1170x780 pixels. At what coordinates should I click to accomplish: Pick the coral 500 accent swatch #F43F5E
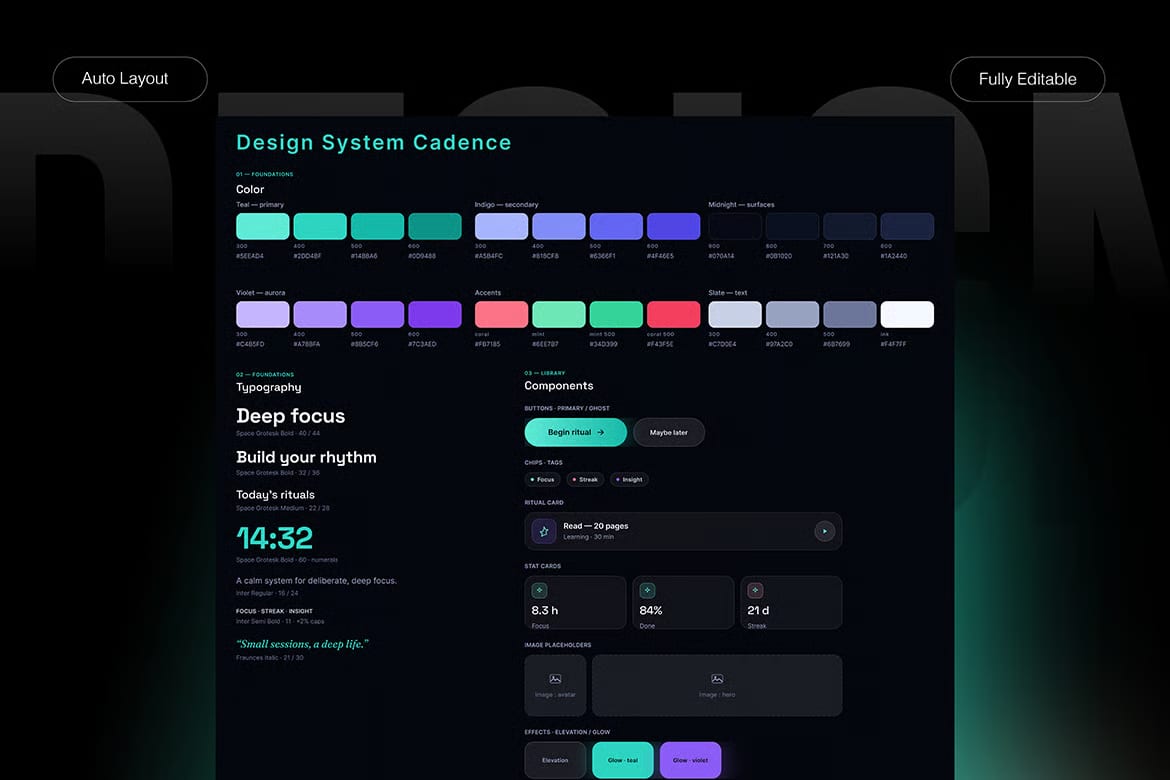(674, 314)
